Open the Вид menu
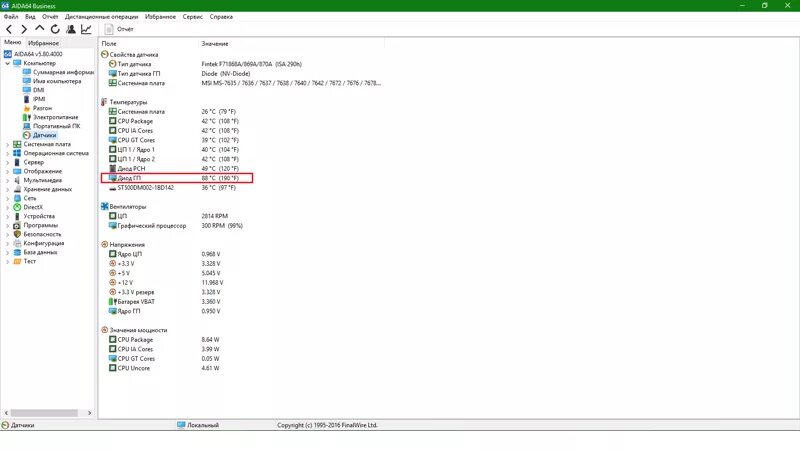 pos(30,17)
